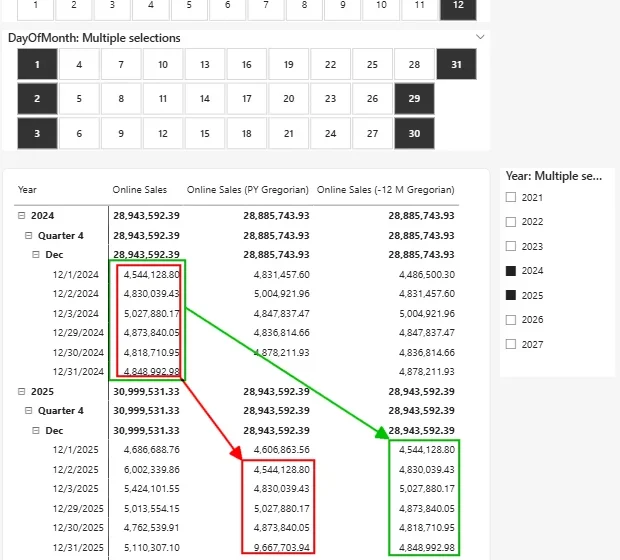Select month 6 in top slicer
The width and height of the screenshot is (620, 560).
click(227, 5)
